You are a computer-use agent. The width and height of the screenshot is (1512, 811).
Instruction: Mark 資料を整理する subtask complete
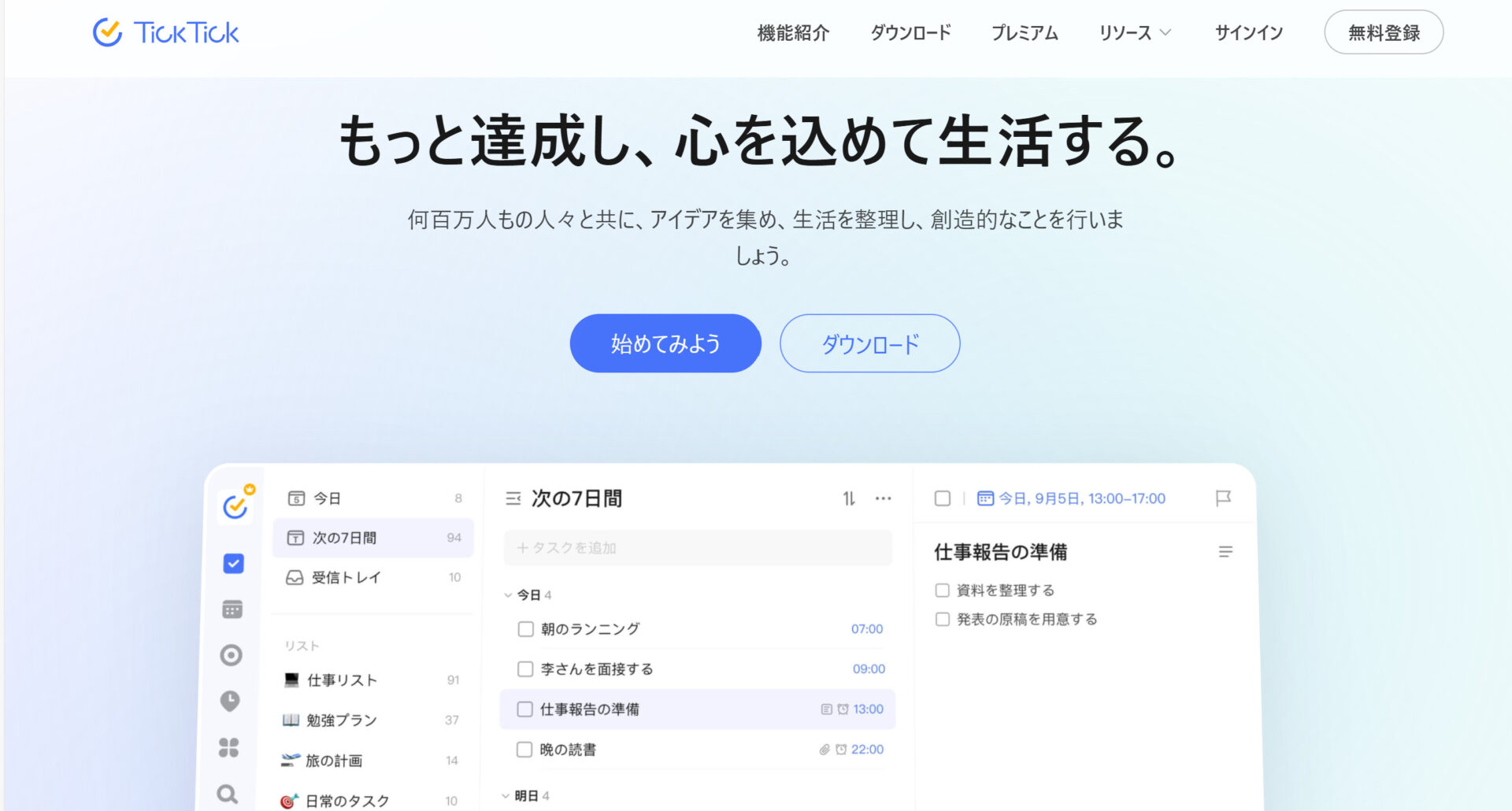pos(942,589)
